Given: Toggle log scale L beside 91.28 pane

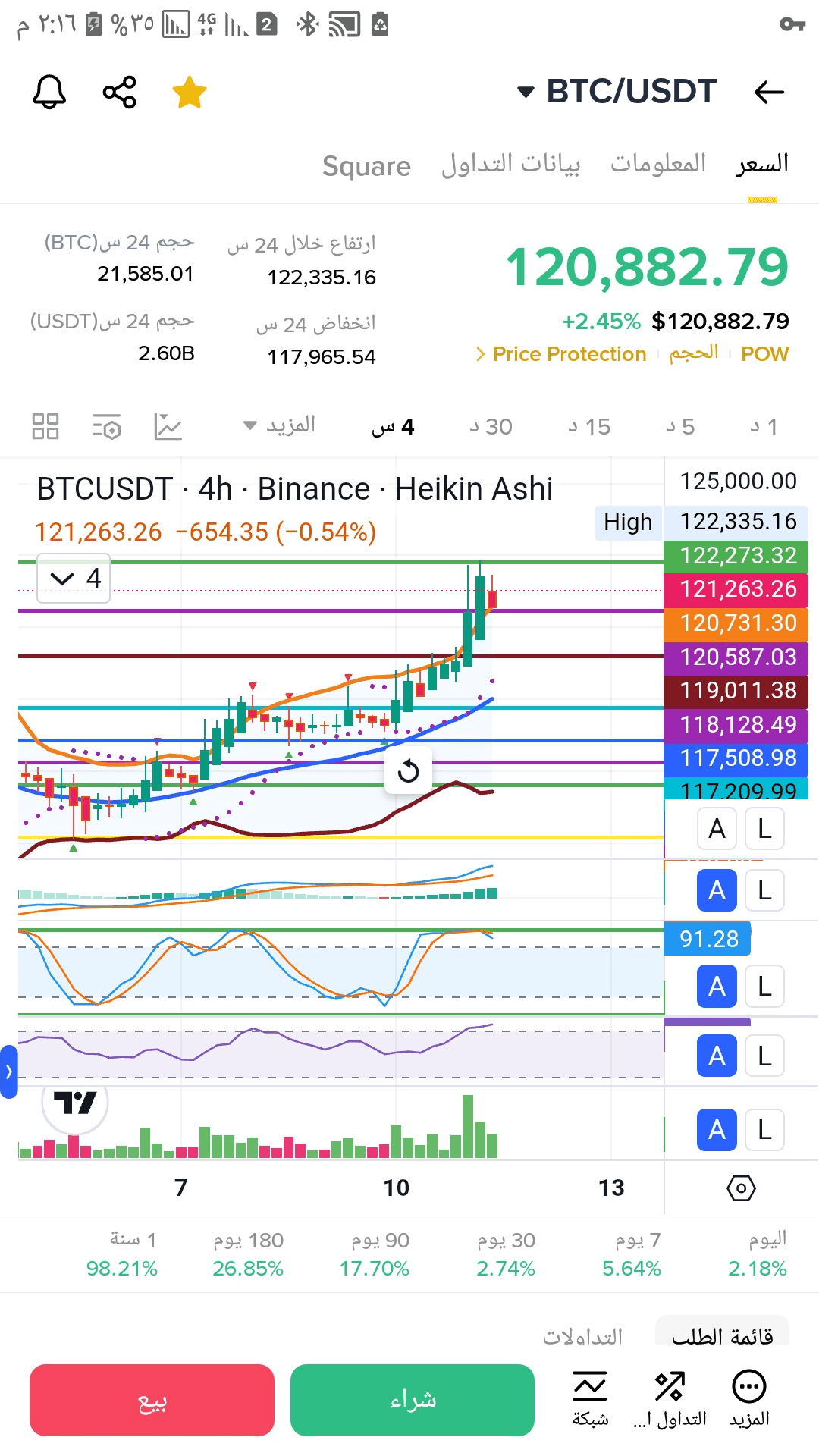Looking at the screenshot, I should pos(764,987).
